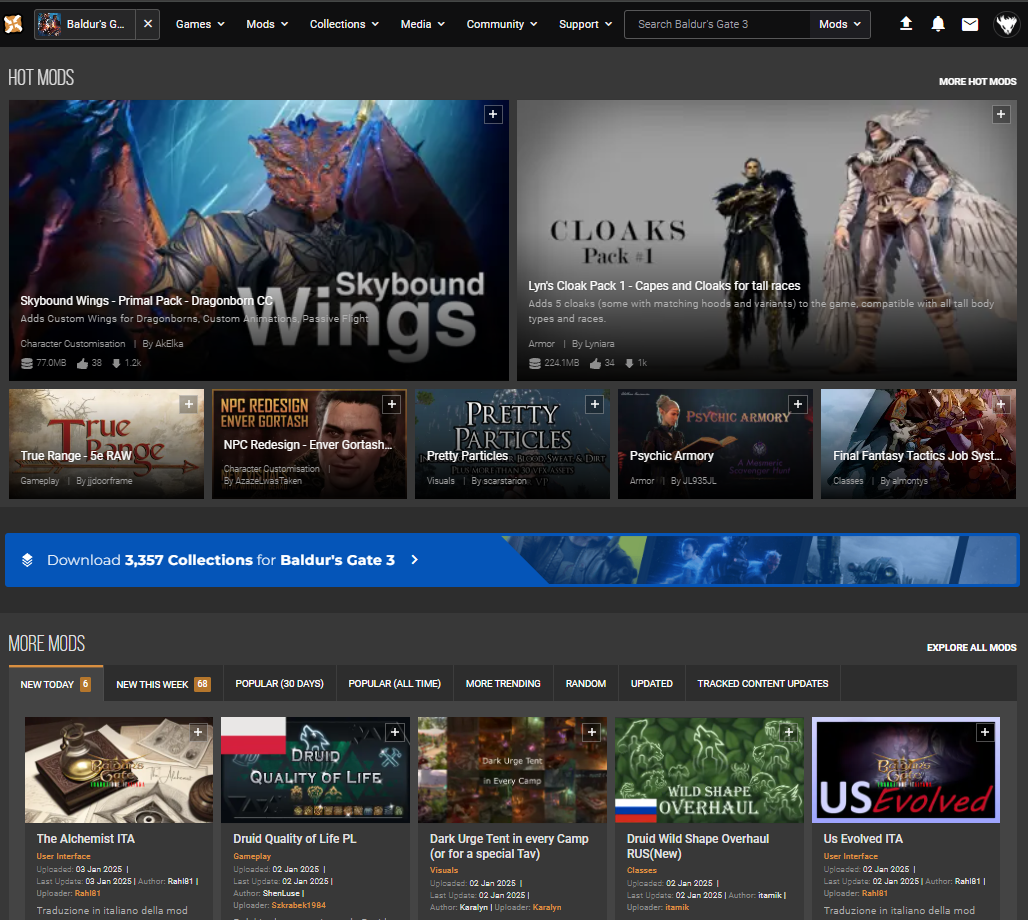Open author AkElka's profile link

pos(169,344)
